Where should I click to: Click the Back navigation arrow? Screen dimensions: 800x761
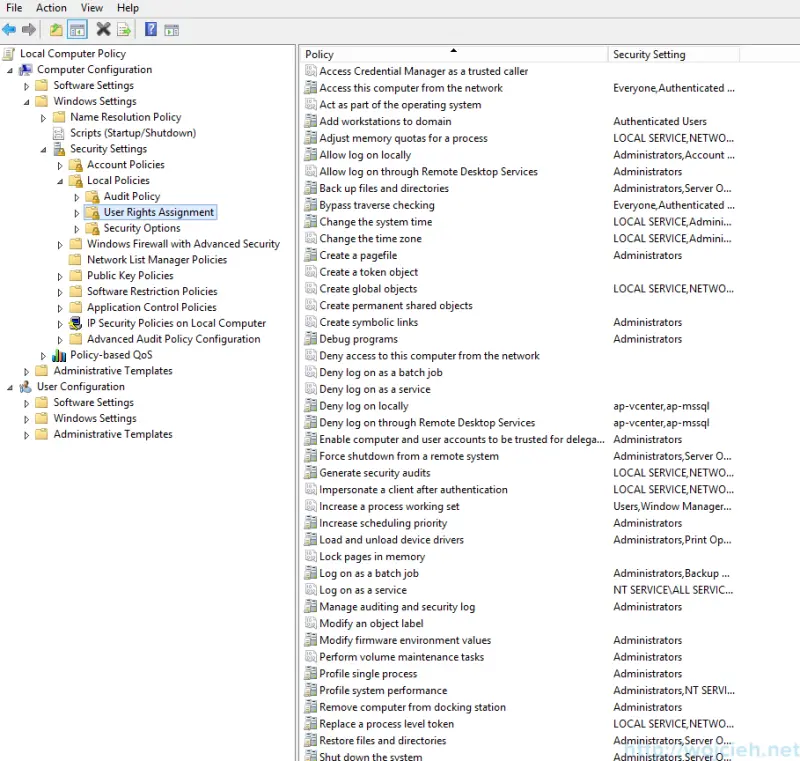(x=10, y=29)
